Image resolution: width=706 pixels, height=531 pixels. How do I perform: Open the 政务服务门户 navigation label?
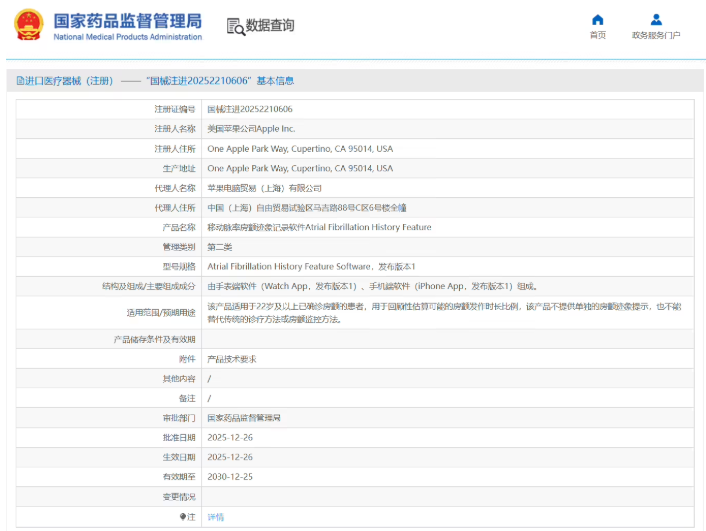tap(656, 36)
